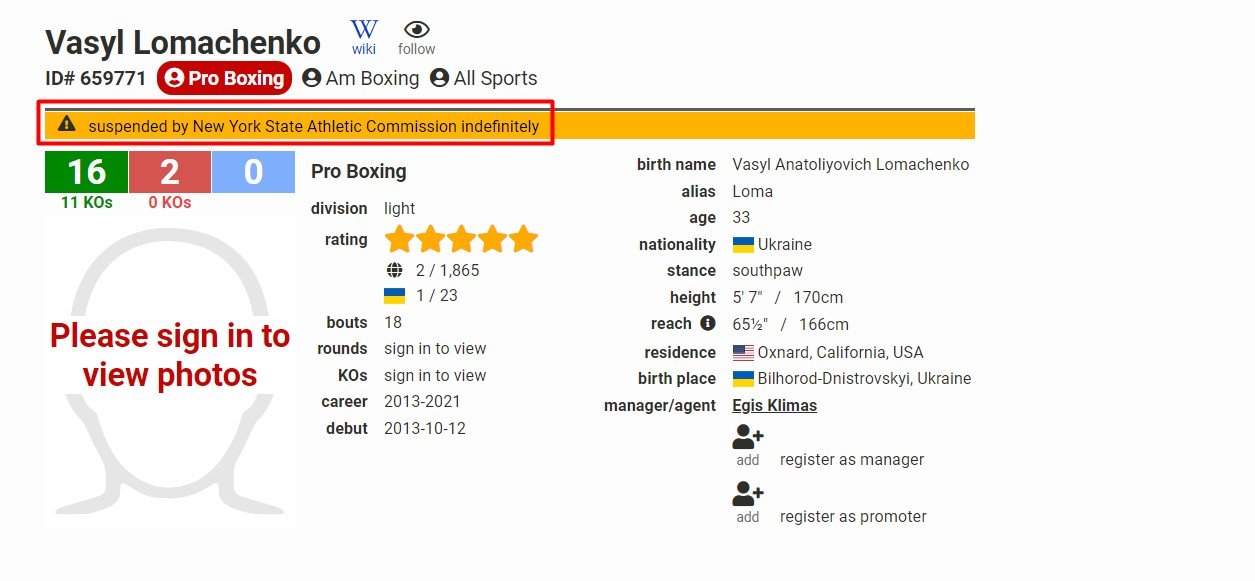The height and width of the screenshot is (581, 1255).
Task: Select the Pro Boxing tab
Action: (x=225, y=78)
